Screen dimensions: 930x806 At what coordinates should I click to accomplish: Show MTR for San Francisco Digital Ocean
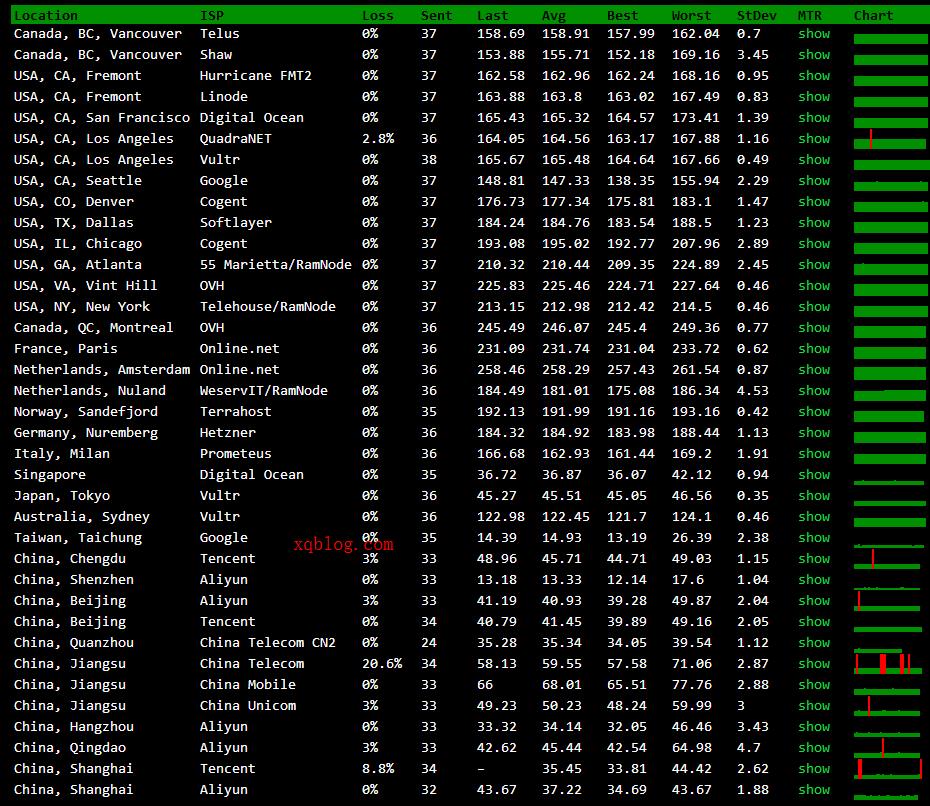814,117
